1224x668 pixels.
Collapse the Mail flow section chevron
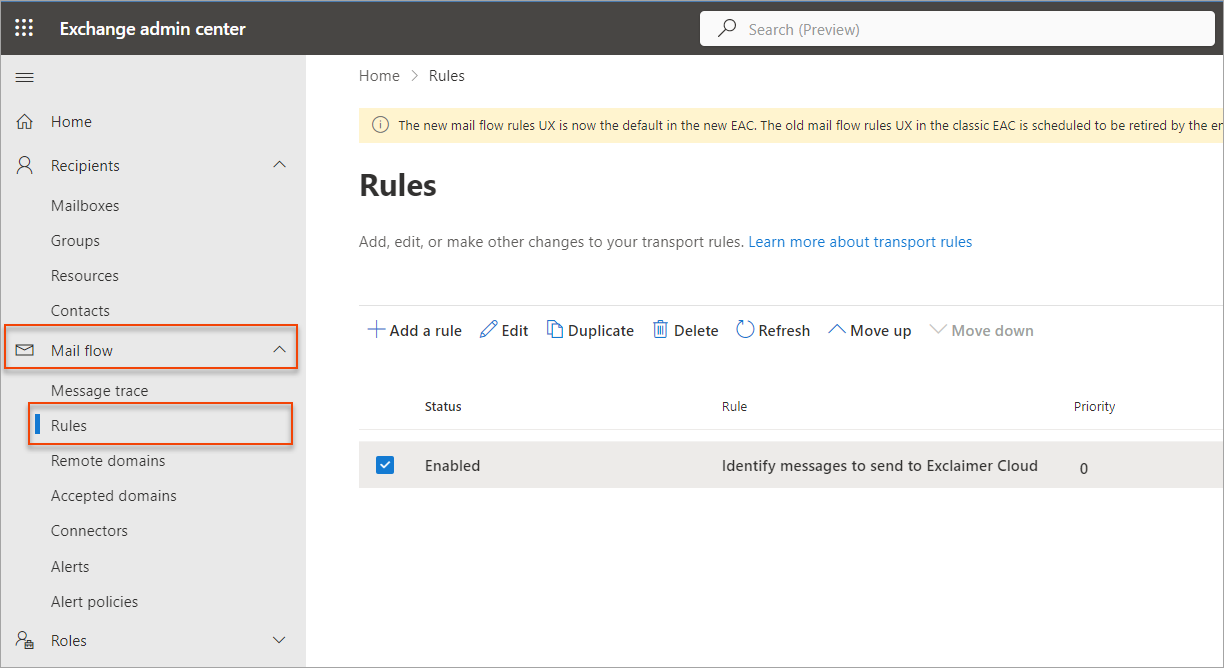tap(280, 350)
